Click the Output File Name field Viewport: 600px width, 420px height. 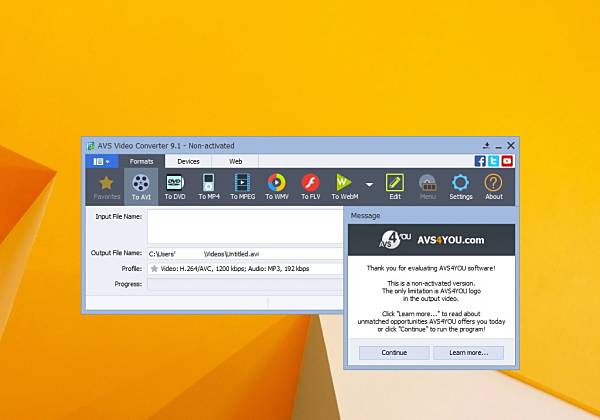pyautogui.click(x=245, y=254)
